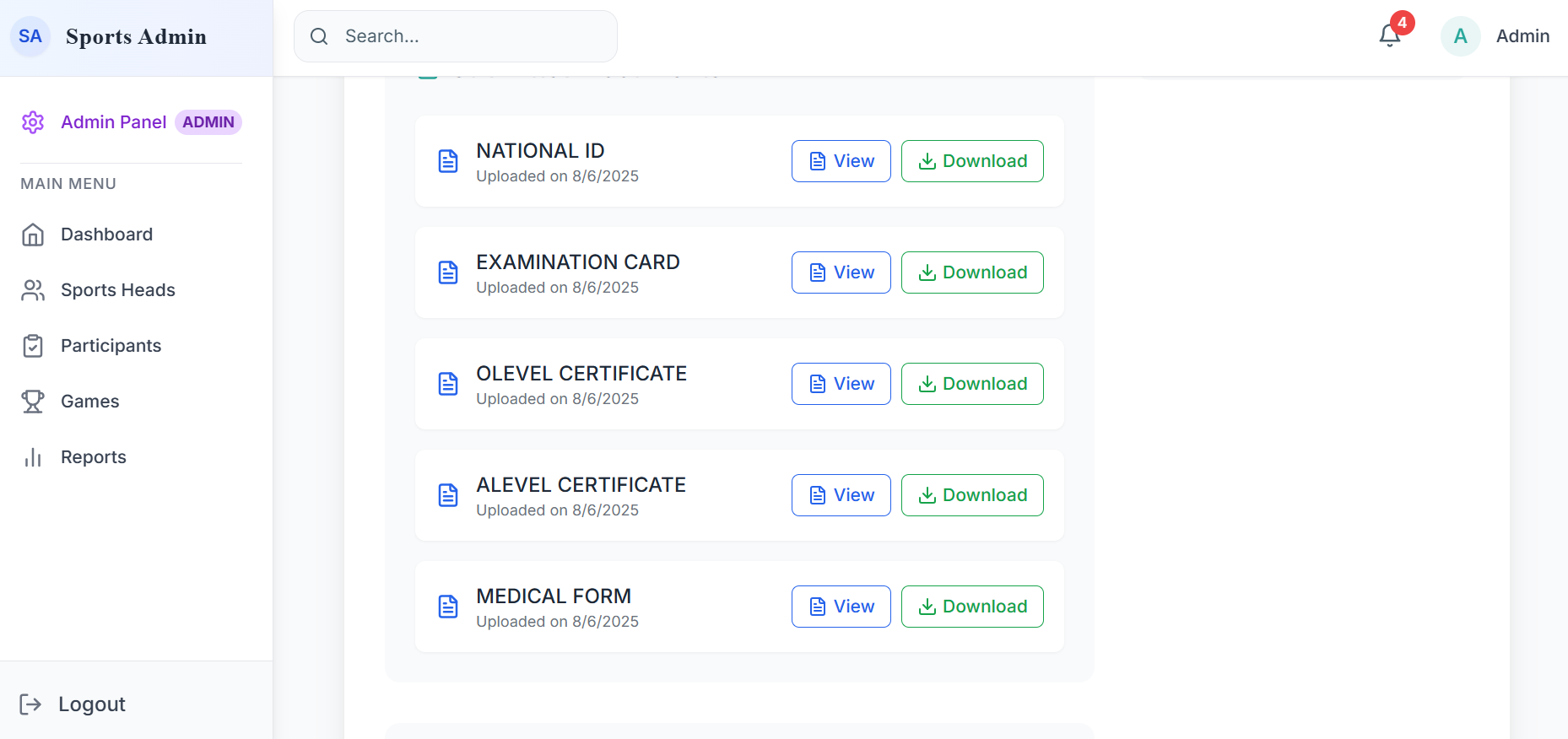Viewport: 1568px width, 739px height.
Task: Open the notifications bell icon
Action: [1390, 35]
